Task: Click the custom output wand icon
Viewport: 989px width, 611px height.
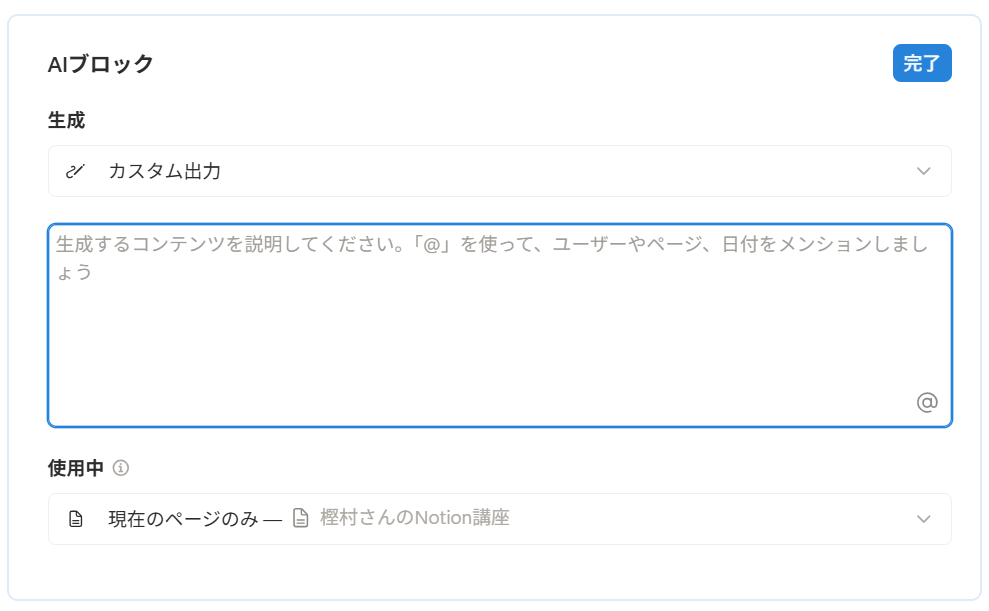Action: pyautogui.click(x=75, y=171)
